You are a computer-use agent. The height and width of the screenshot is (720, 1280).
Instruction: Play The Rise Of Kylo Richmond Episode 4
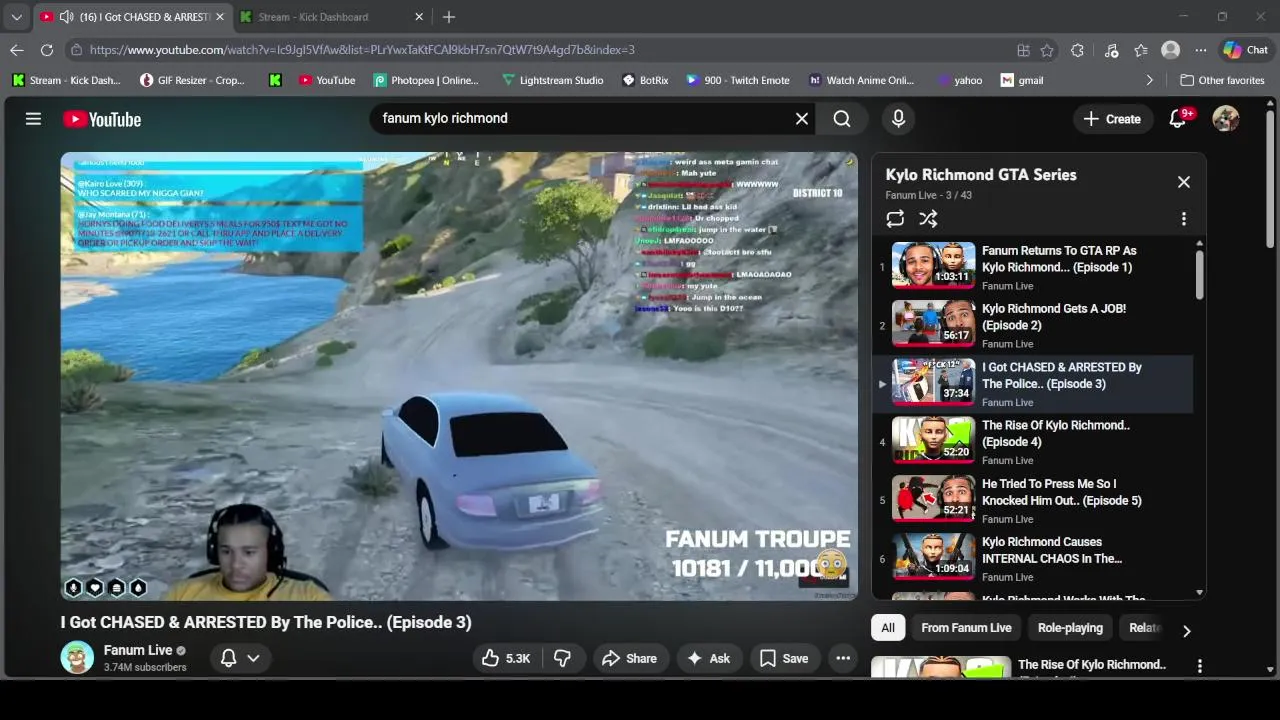[1032, 442]
